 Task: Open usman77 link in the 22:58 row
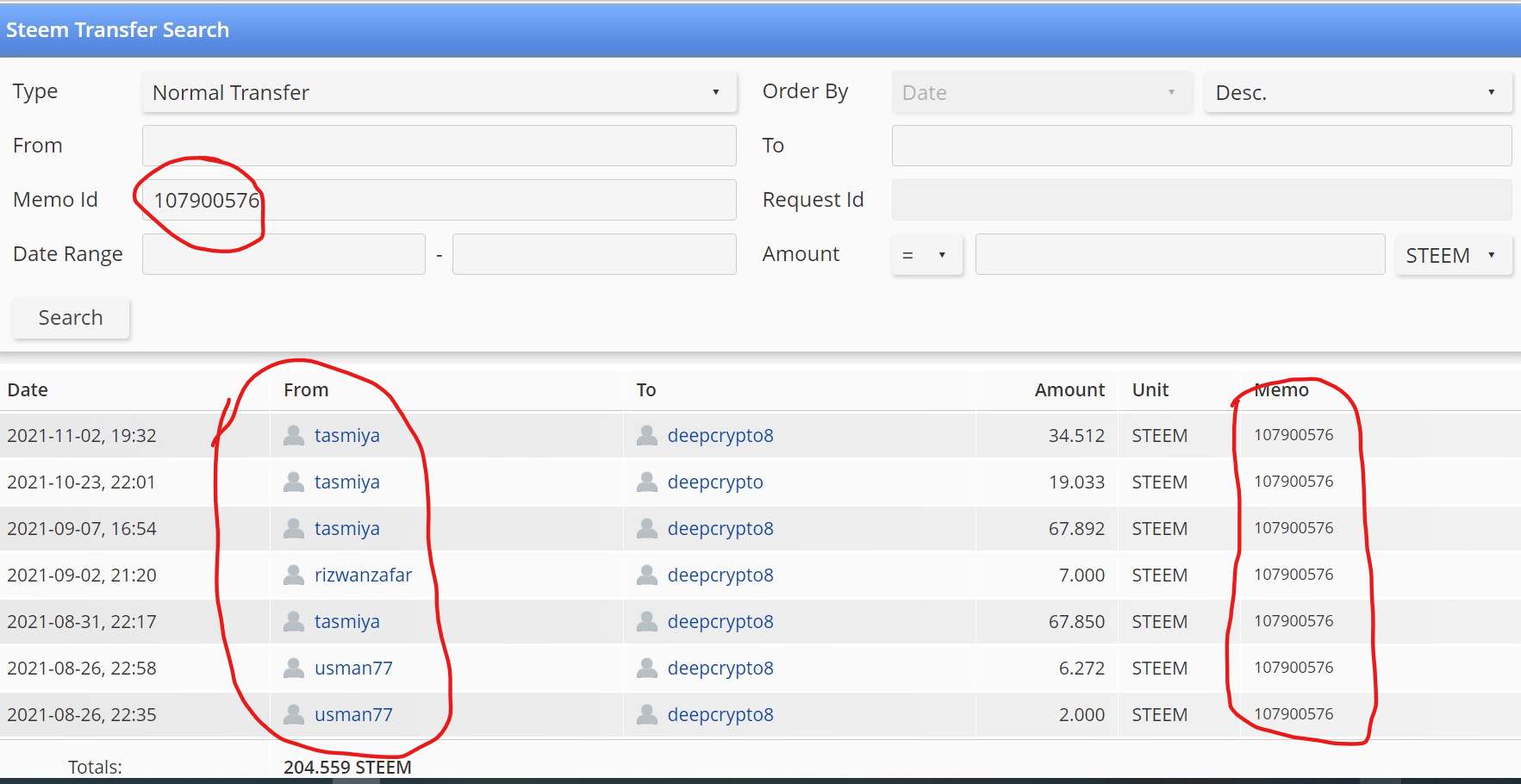[353, 668]
